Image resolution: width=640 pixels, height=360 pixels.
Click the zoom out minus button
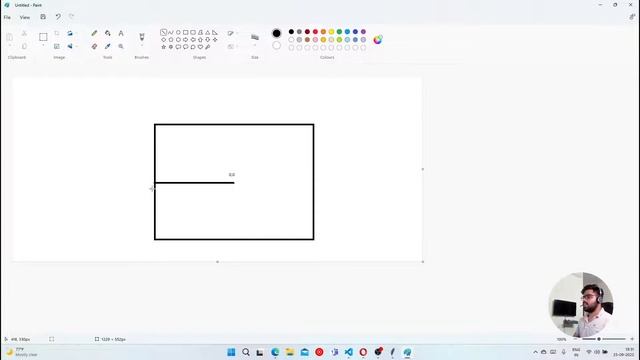click(x=576, y=339)
